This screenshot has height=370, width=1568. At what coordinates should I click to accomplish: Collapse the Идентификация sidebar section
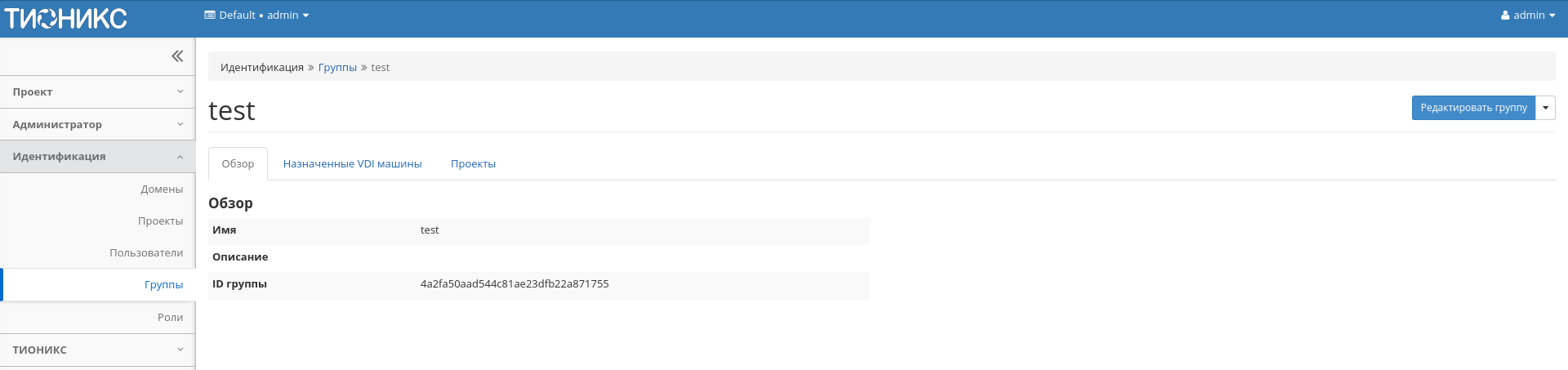click(x=97, y=157)
